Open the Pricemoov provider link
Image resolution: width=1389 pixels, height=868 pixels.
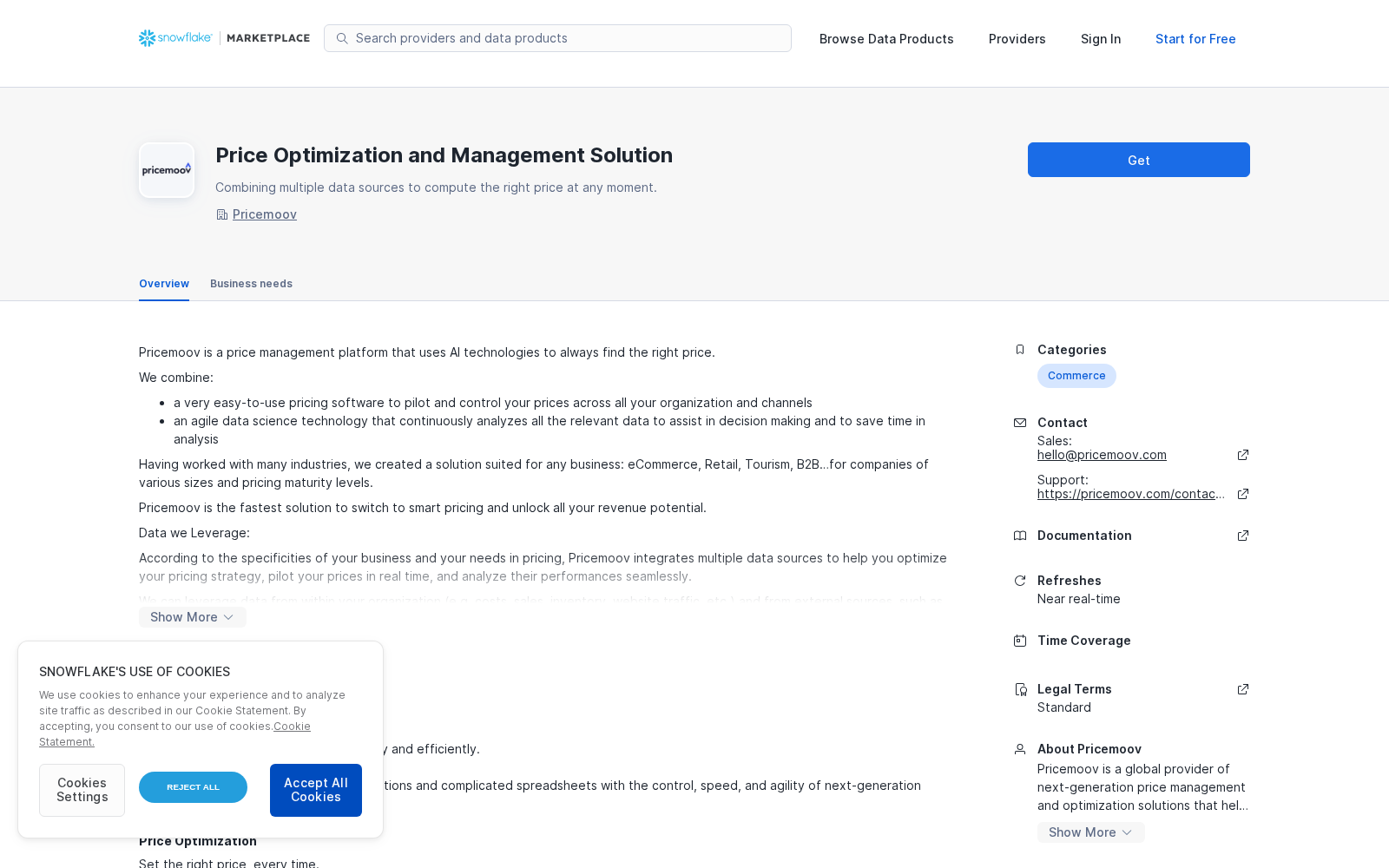point(265,214)
